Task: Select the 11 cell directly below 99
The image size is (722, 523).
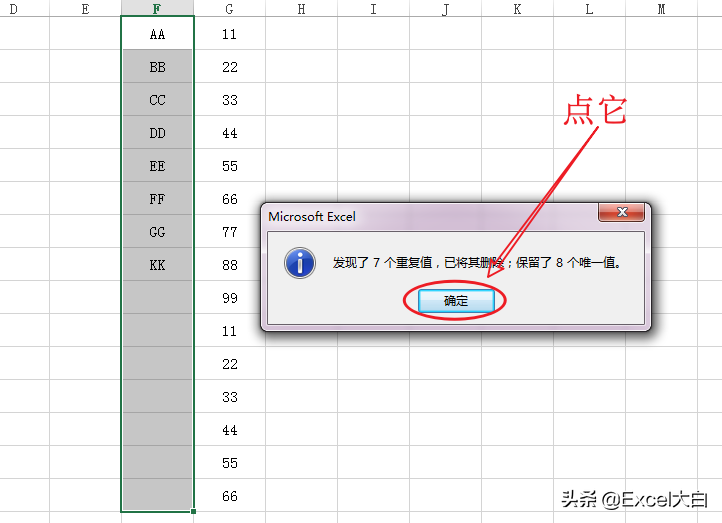Action: (x=229, y=331)
